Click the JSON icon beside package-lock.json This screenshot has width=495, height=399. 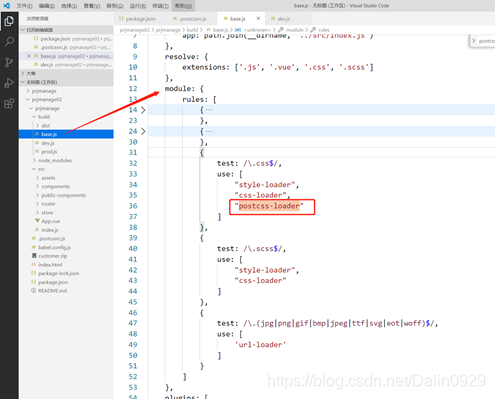[34, 273]
